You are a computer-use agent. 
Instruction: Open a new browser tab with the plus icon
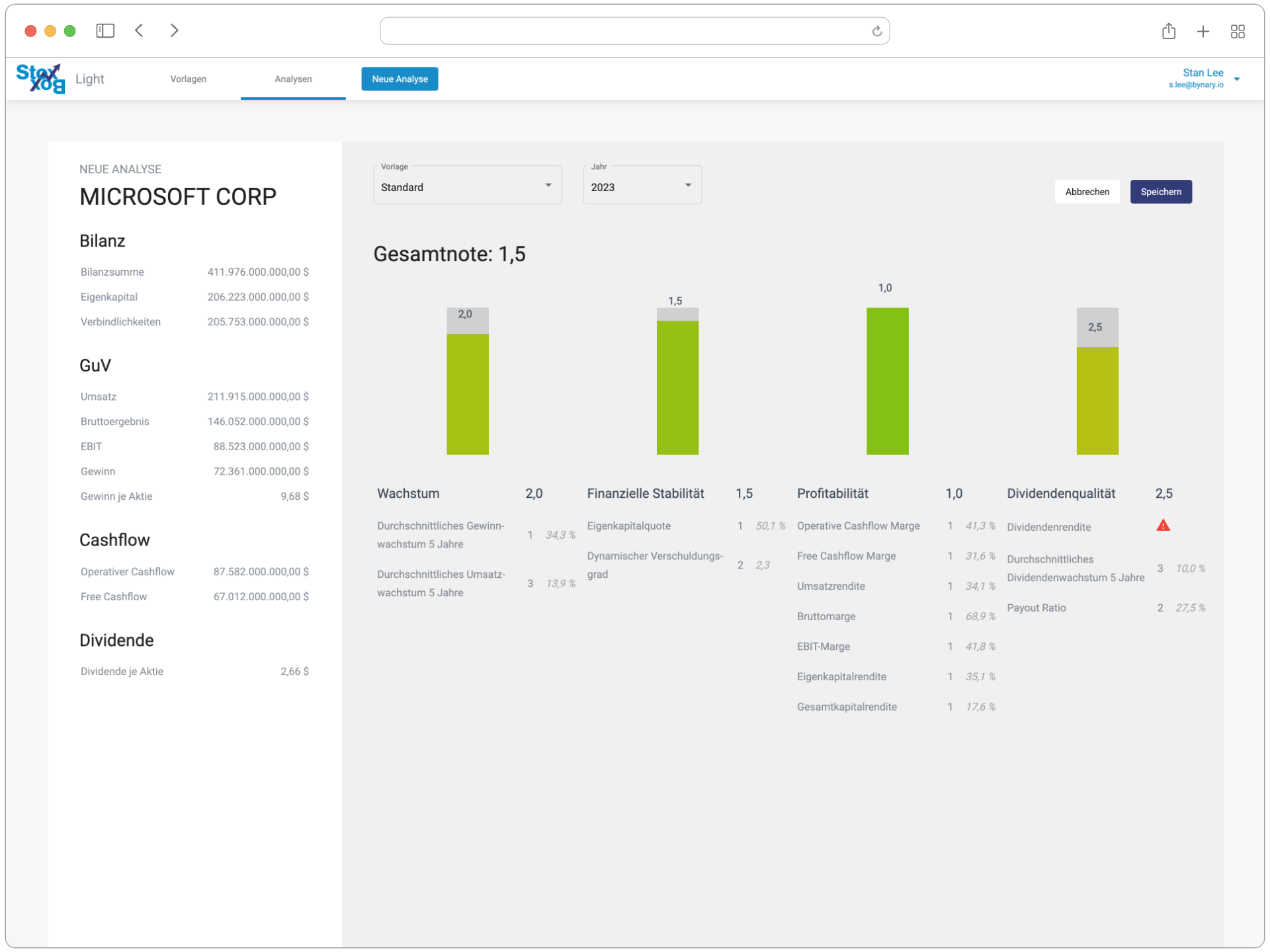pyautogui.click(x=1203, y=31)
